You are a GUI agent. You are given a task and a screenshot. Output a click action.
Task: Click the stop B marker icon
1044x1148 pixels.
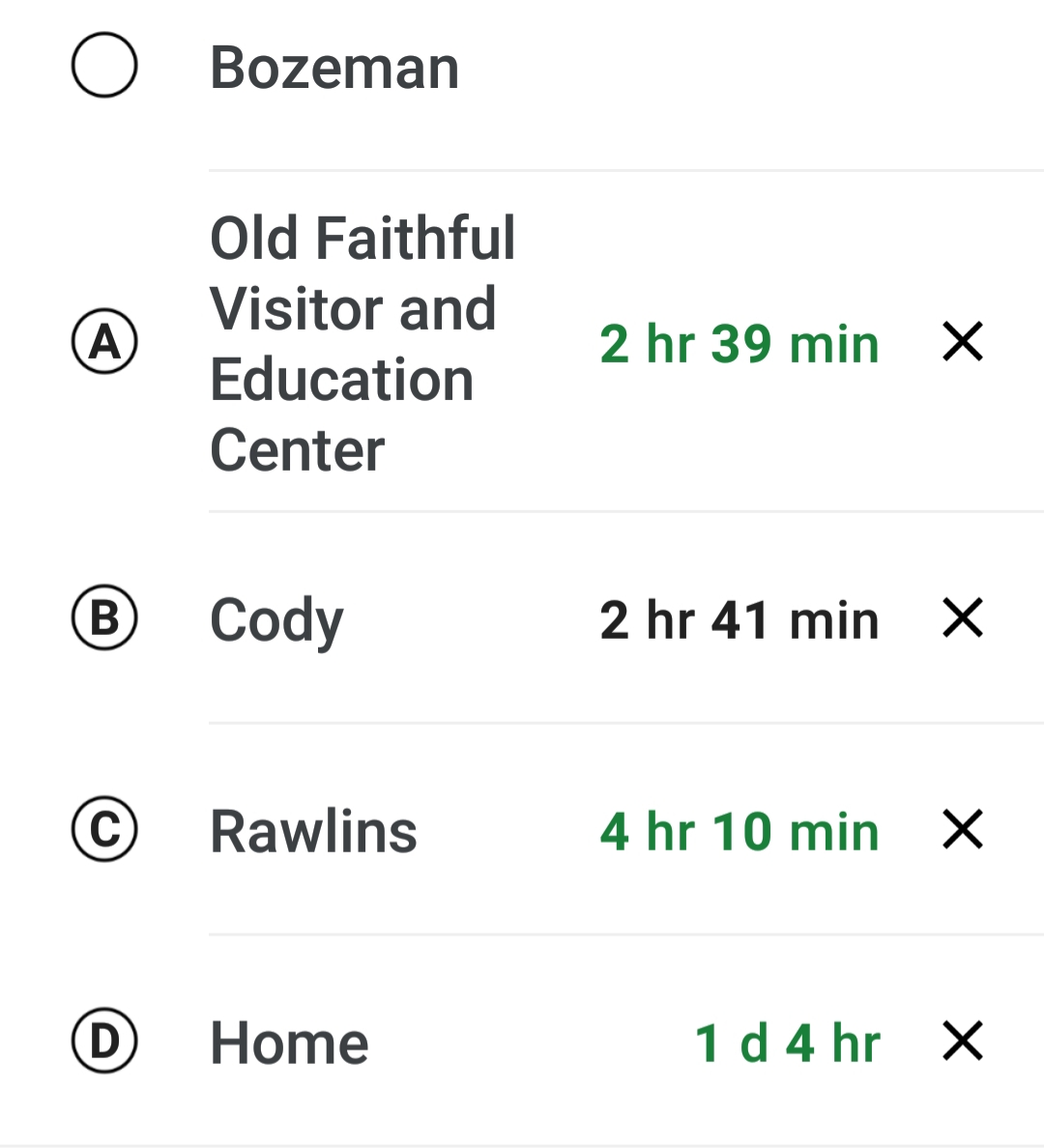(x=104, y=618)
